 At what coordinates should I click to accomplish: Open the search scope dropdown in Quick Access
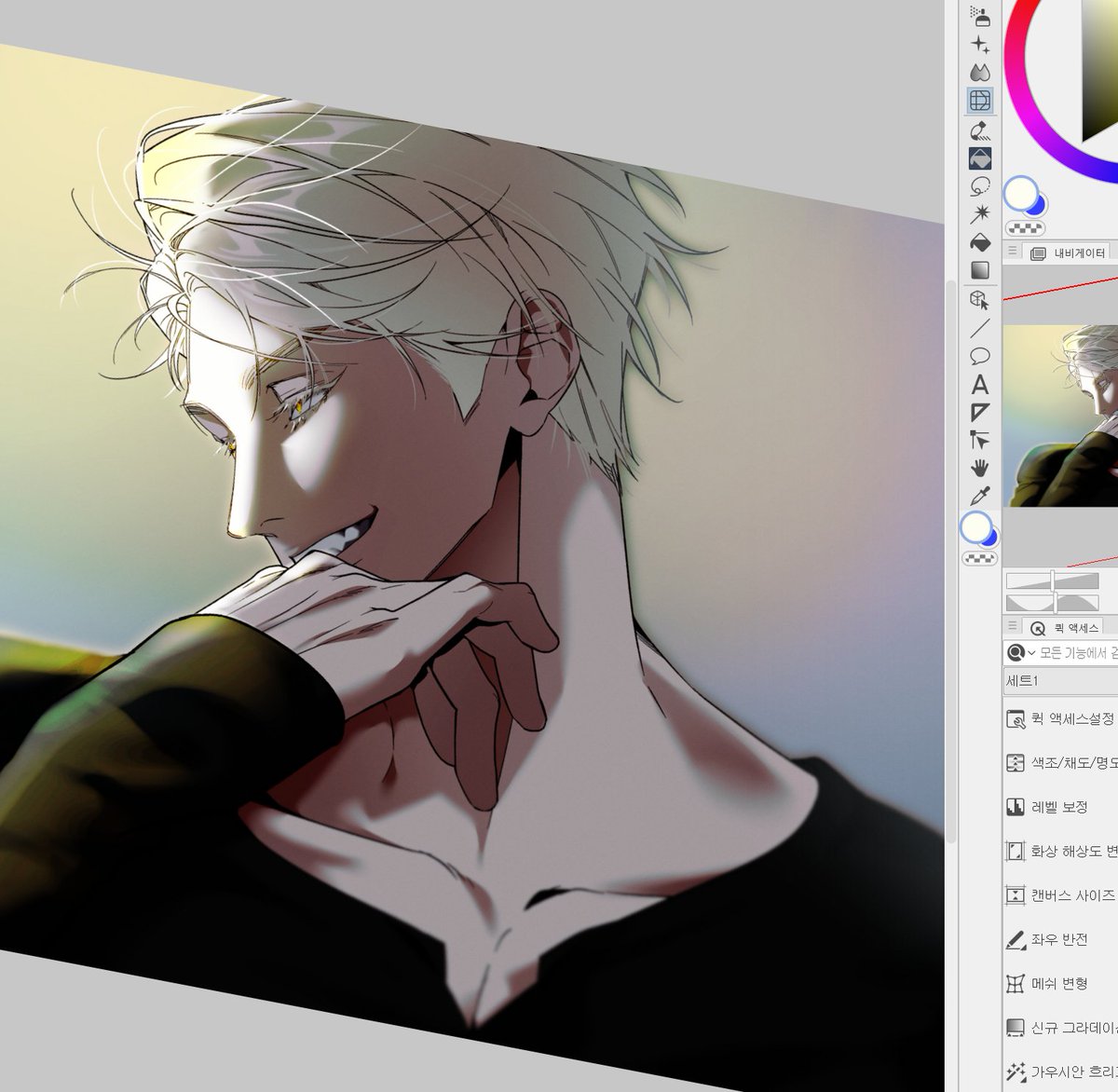point(1021,653)
